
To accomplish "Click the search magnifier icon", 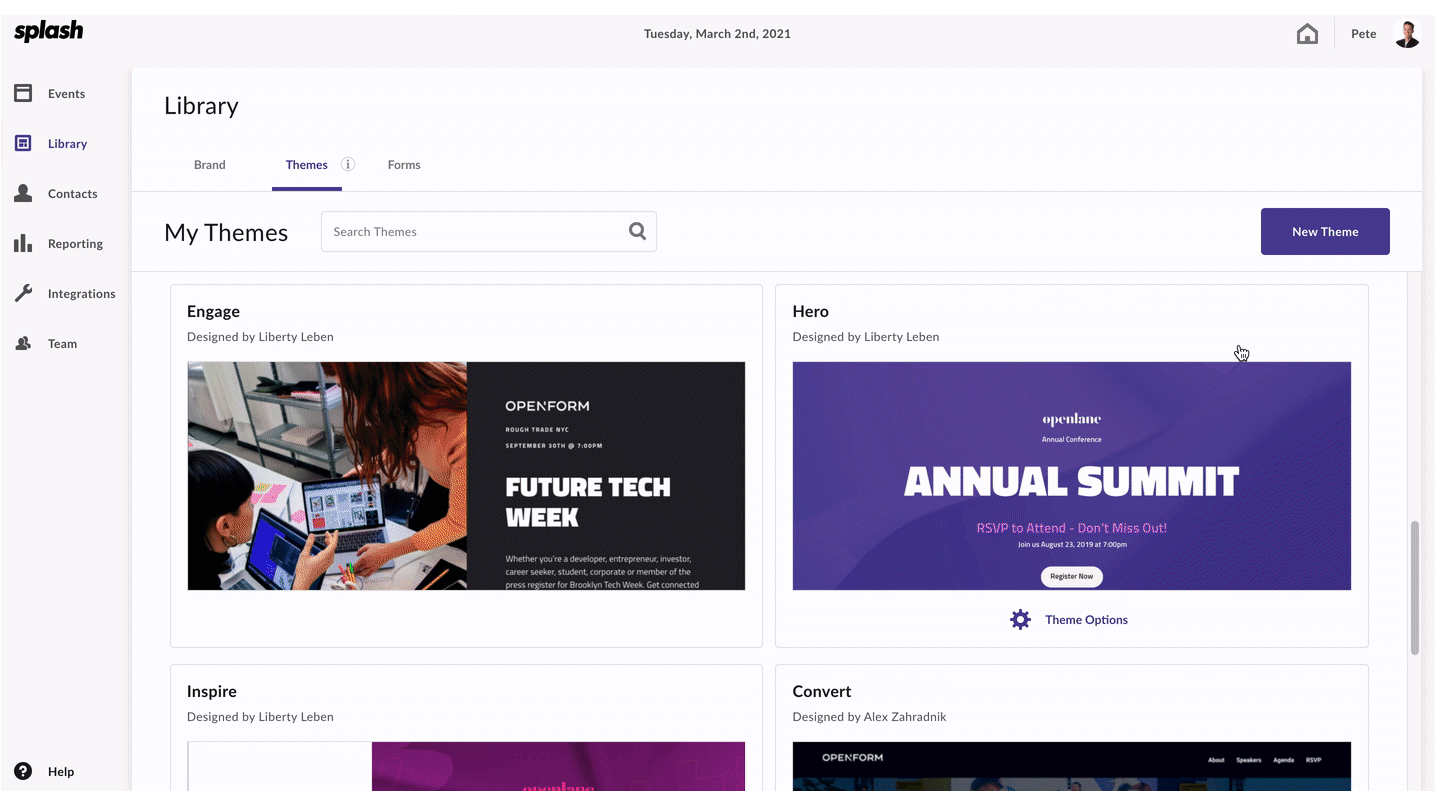I will 637,231.
